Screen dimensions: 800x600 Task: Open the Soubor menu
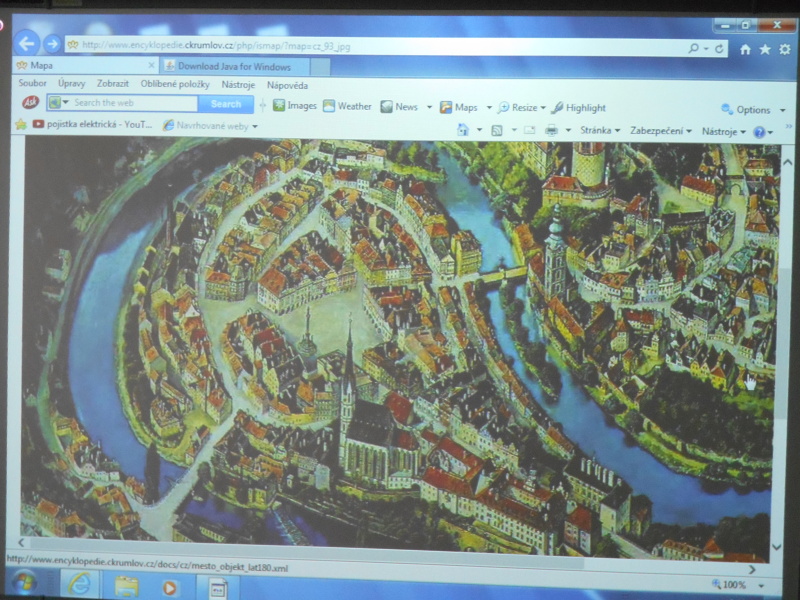tap(32, 83)
